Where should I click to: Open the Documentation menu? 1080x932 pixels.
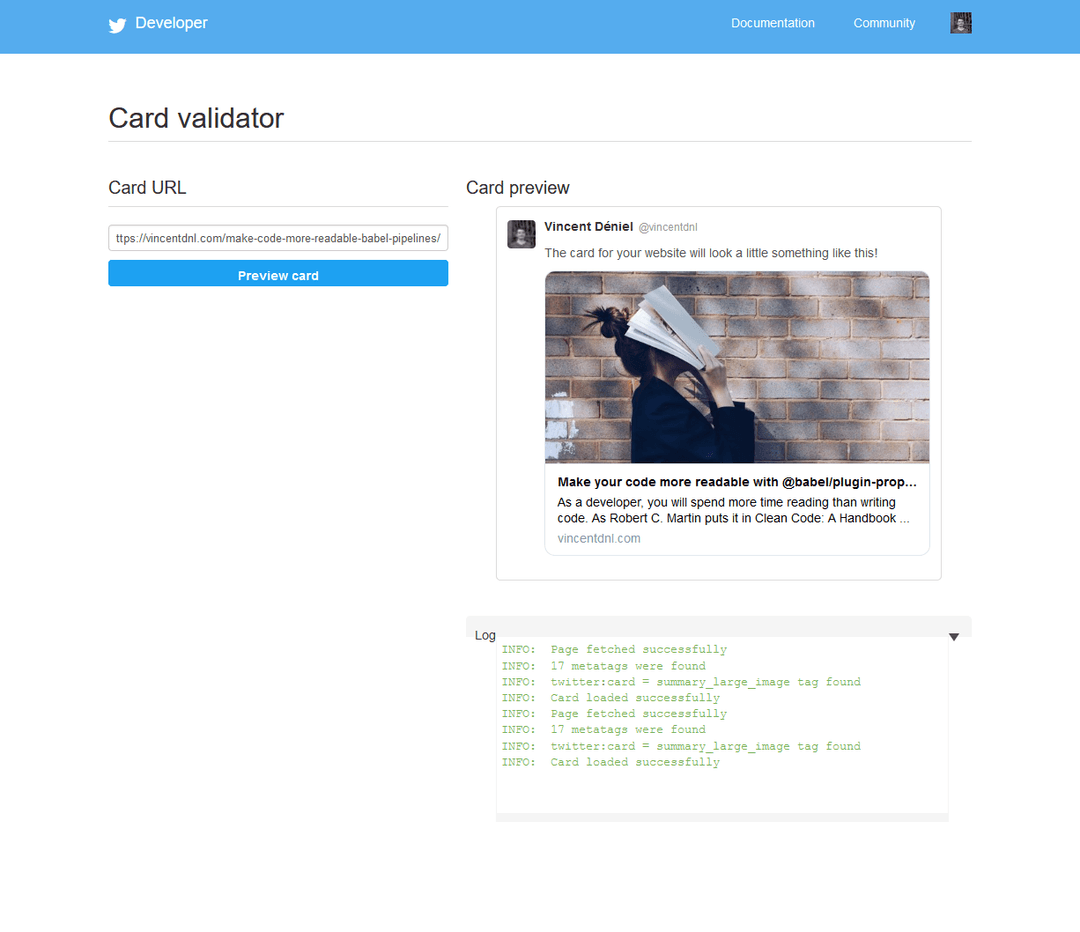pyautogui.click(x=772, y=23)
